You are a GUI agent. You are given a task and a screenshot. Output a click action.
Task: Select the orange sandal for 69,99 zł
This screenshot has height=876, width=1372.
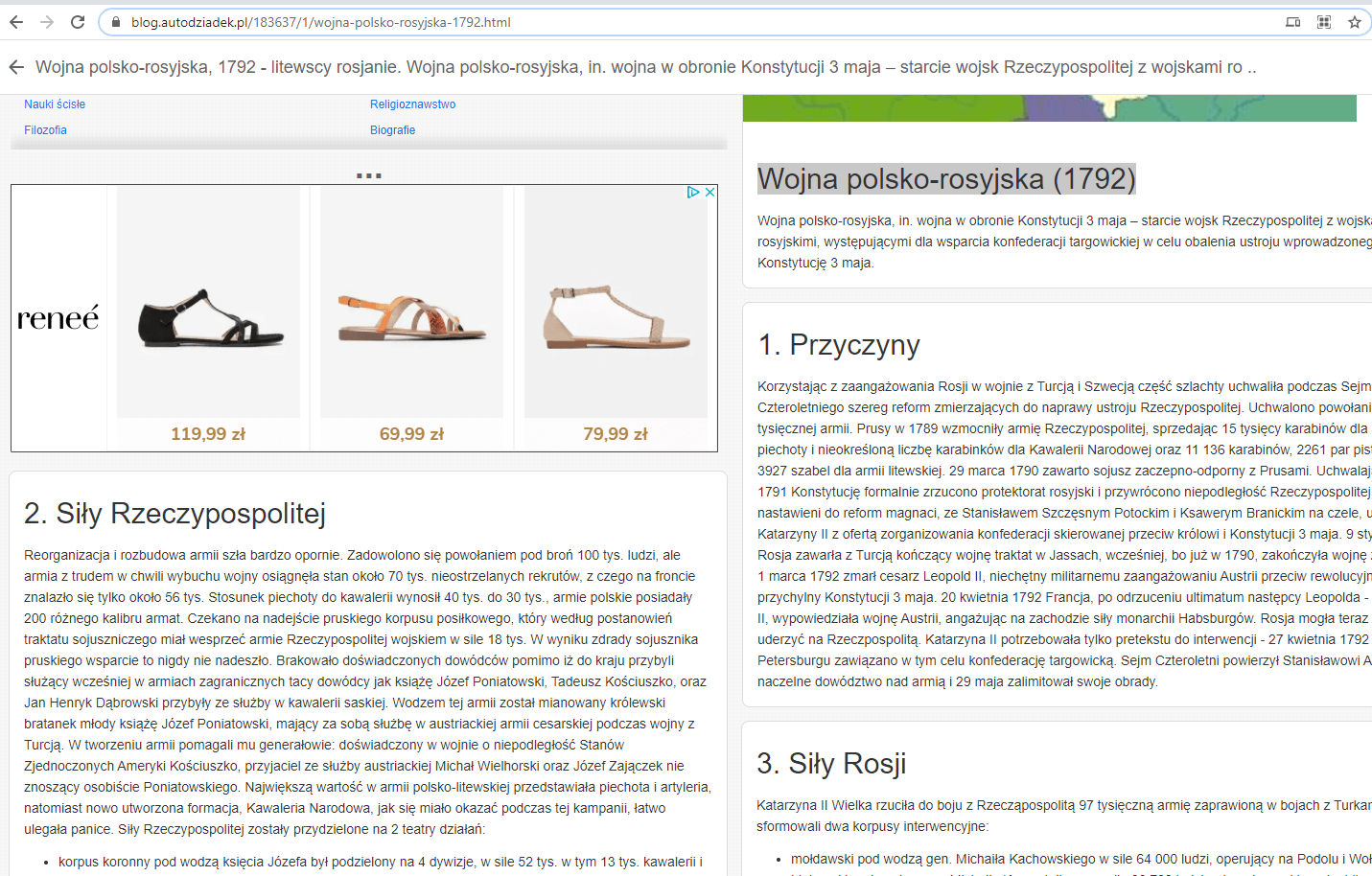point(411,318)
